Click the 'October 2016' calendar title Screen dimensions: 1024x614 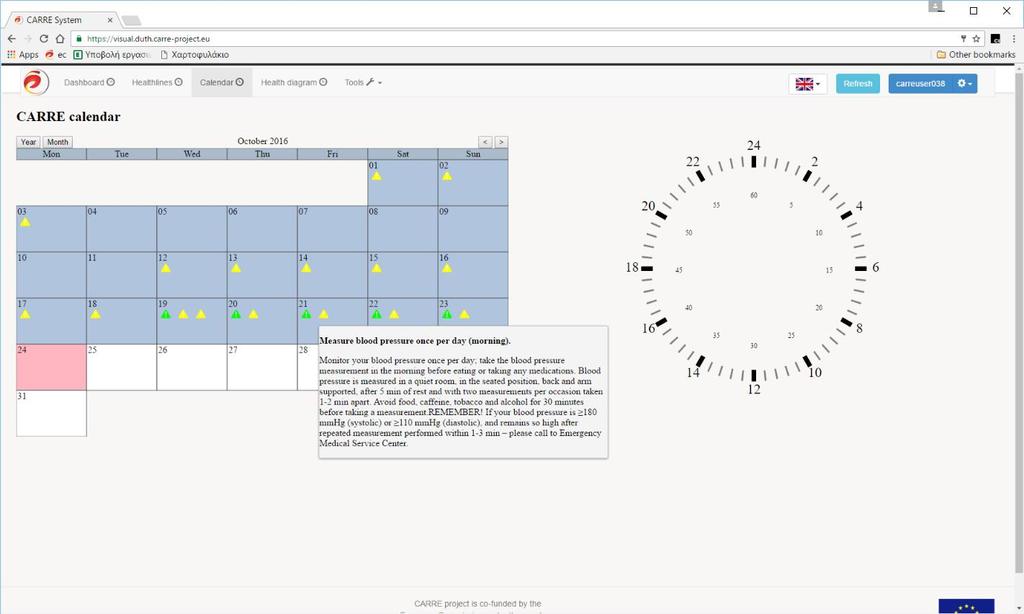[x=263, y=141]
